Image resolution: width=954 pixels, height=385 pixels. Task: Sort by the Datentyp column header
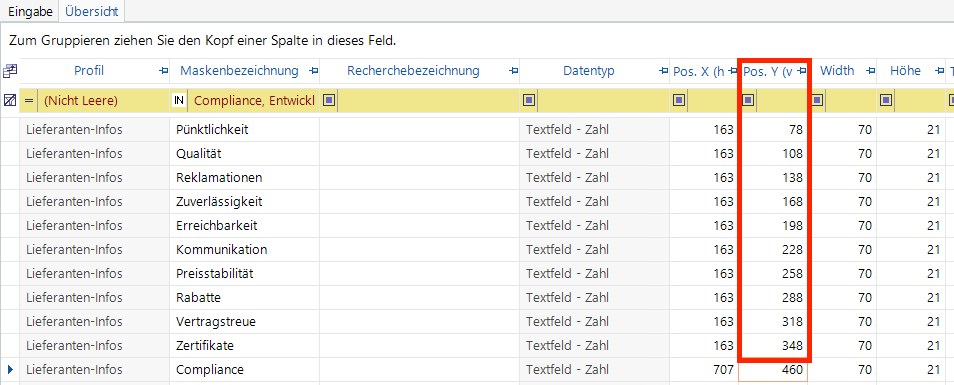(588, 71)
